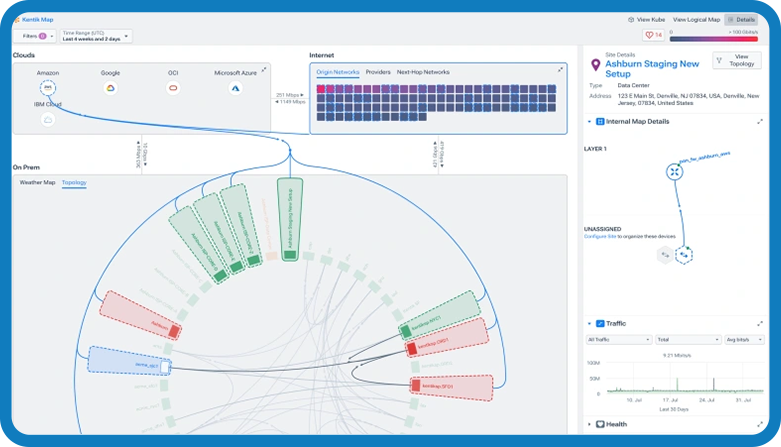781x447 pixels.
Task: Open the Avg bits/s dropdown
Action: coord(744,339)
